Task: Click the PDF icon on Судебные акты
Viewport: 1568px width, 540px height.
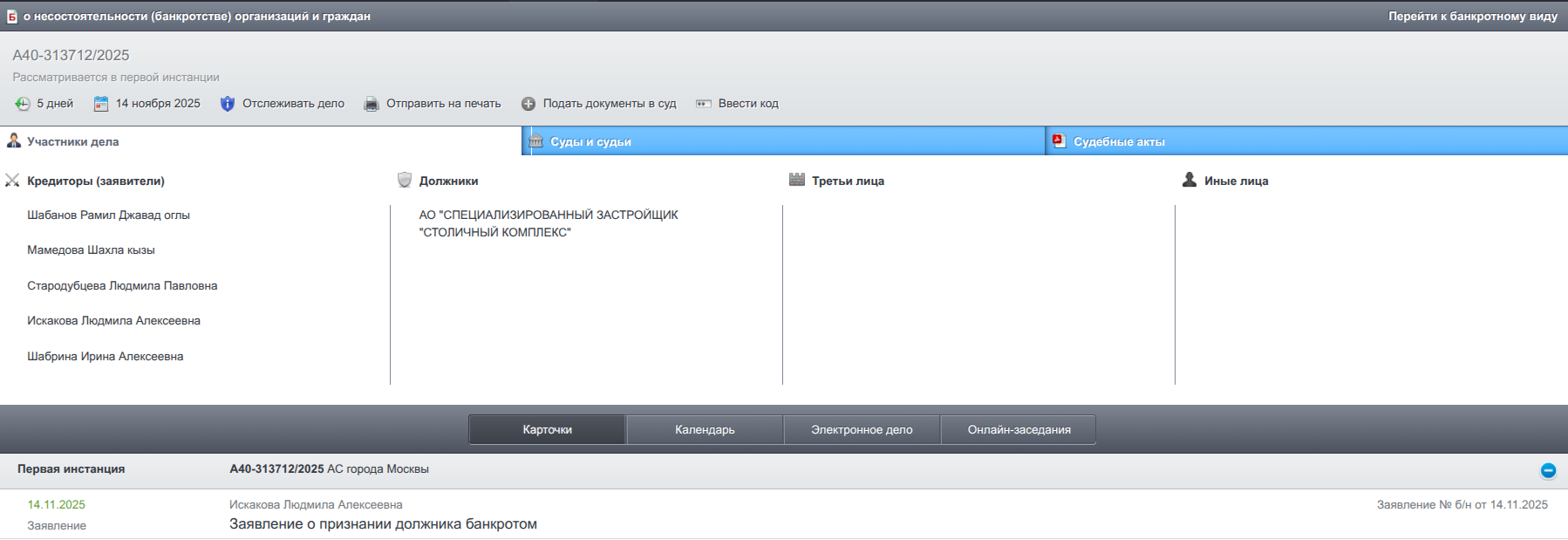Action: point(1059,141)
